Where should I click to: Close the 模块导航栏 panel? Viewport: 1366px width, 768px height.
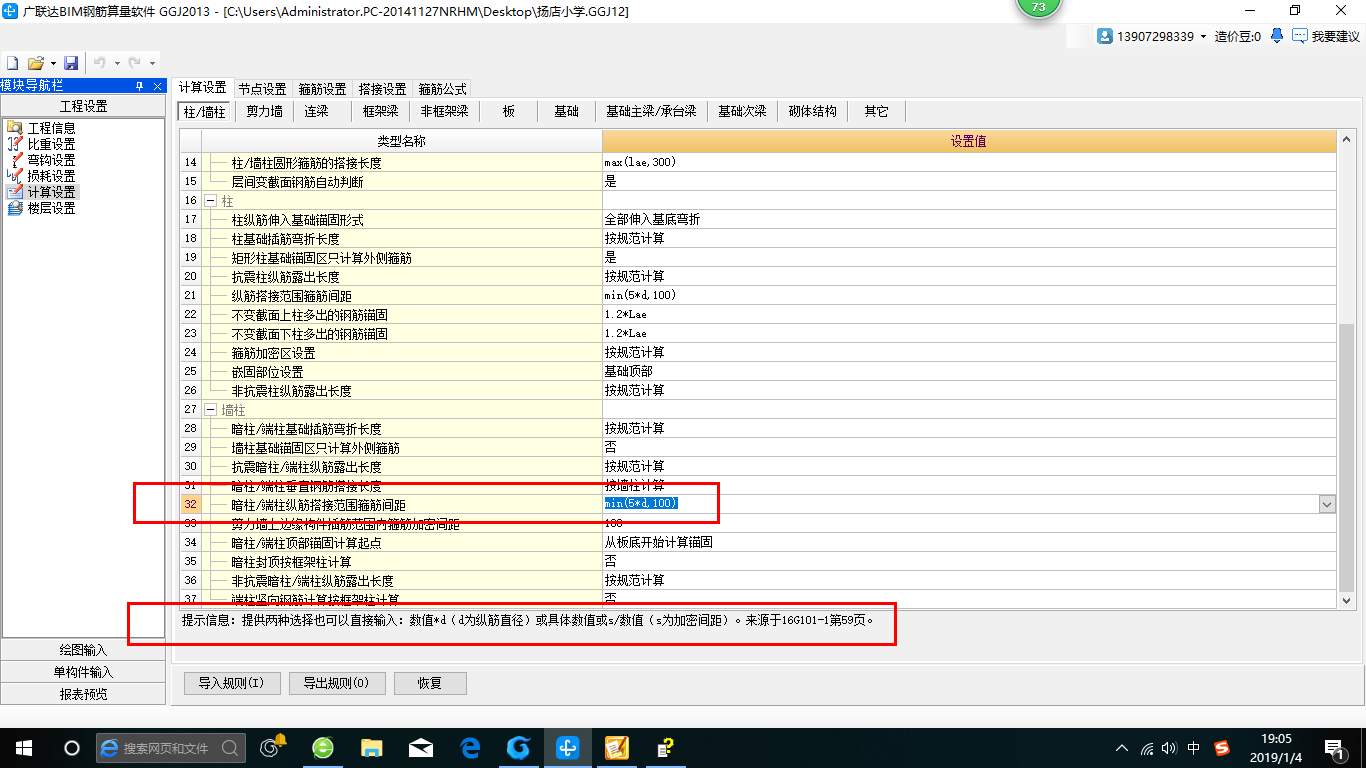(158, 87)
